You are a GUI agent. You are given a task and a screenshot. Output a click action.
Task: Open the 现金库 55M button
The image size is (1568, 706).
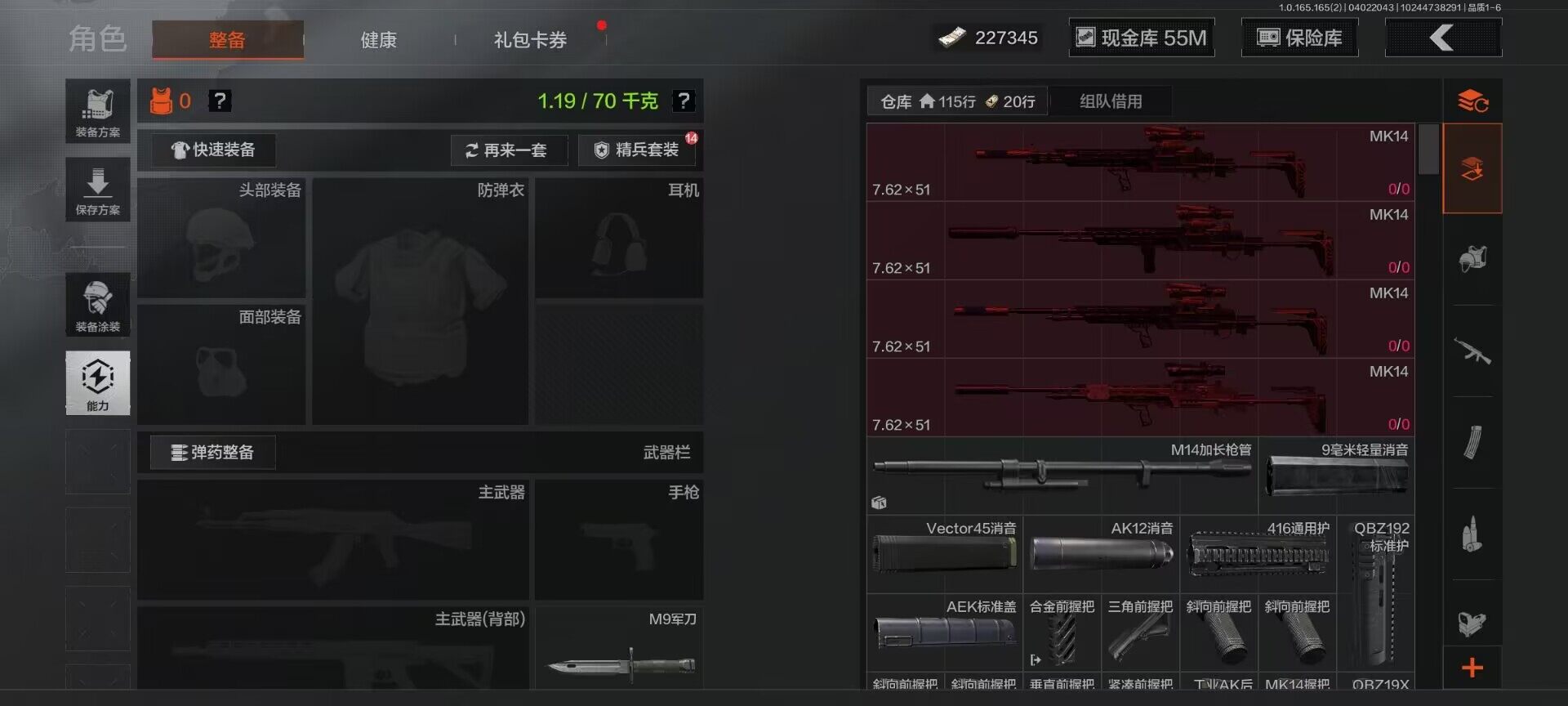1142,38
